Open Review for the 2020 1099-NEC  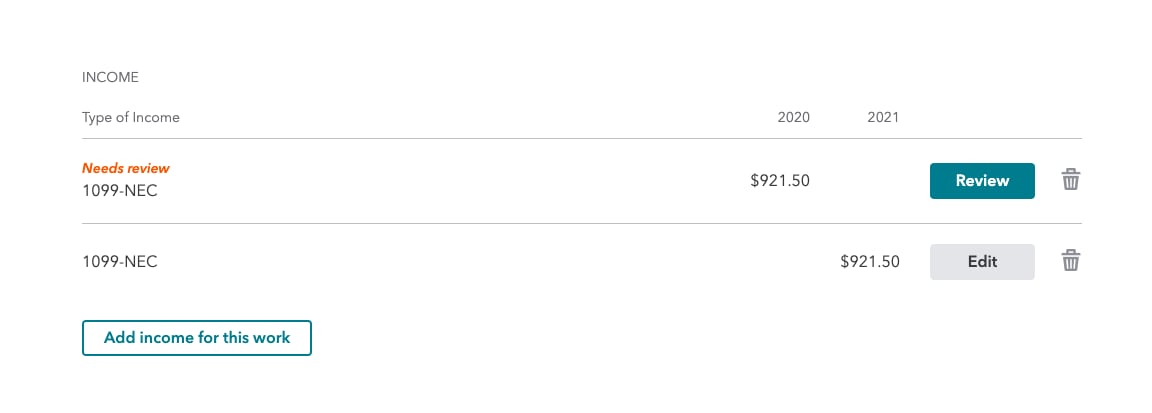(x=982, y=181)
